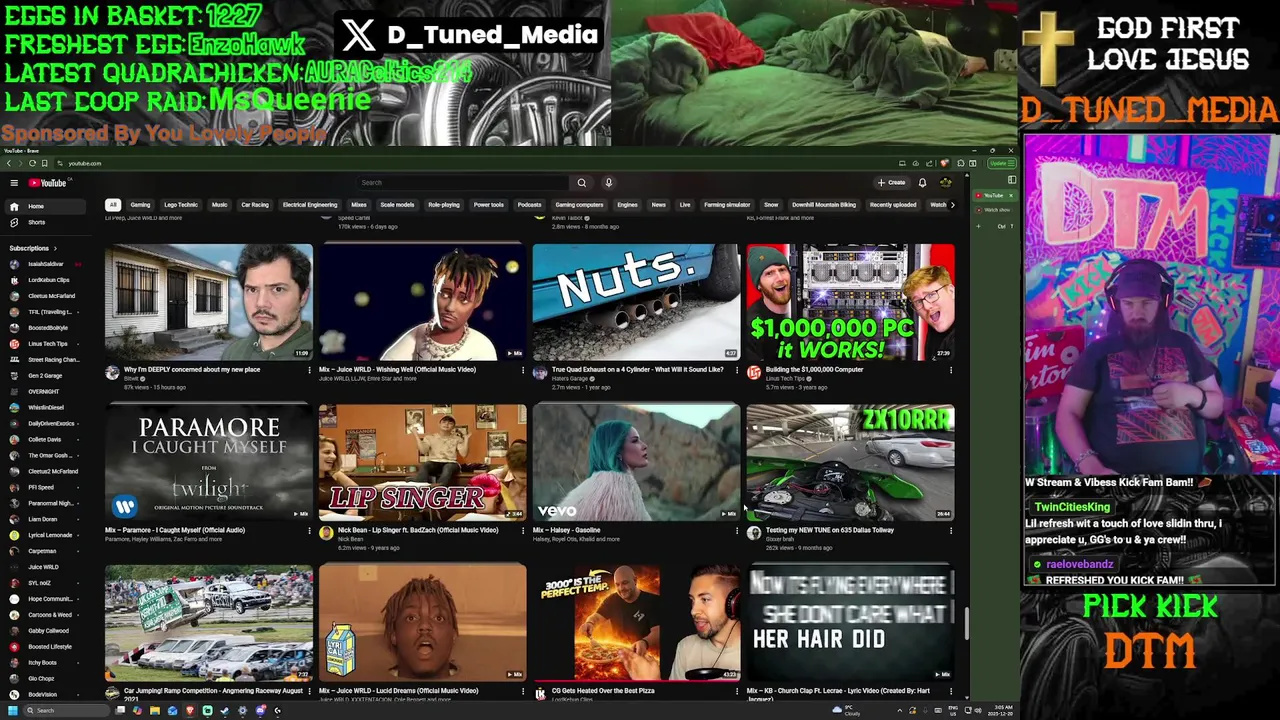Click the search magnifier button

click(x=581, y=183)
